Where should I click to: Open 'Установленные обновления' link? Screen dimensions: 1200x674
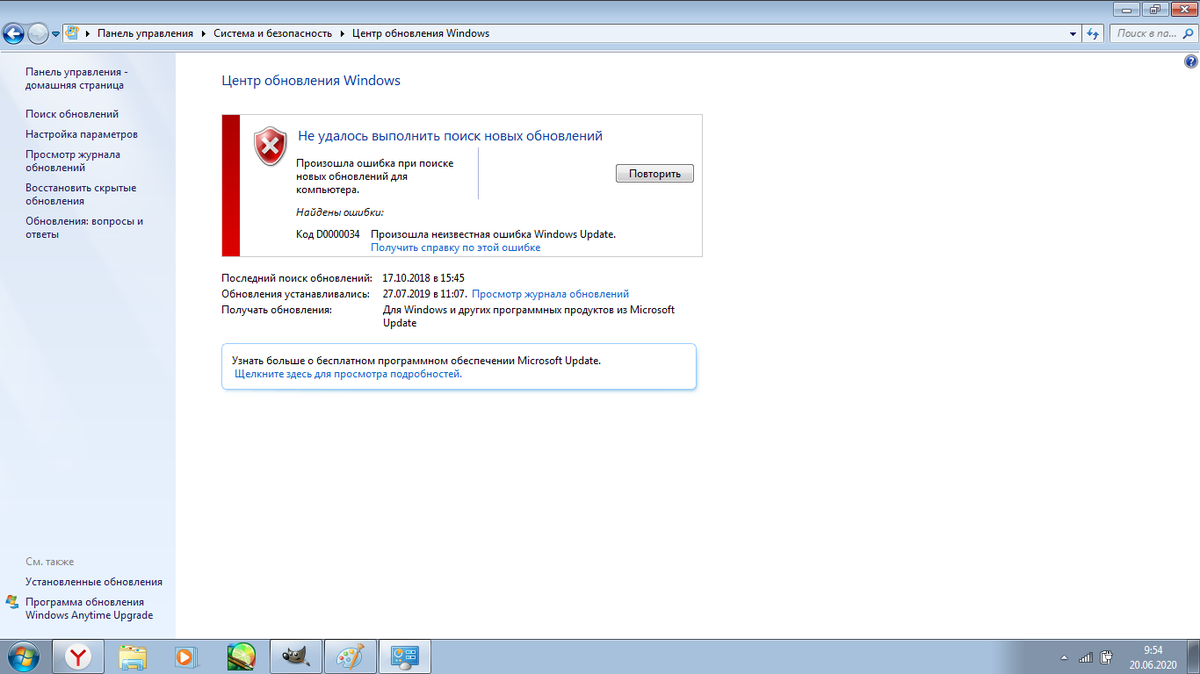[x=94, y=581]
